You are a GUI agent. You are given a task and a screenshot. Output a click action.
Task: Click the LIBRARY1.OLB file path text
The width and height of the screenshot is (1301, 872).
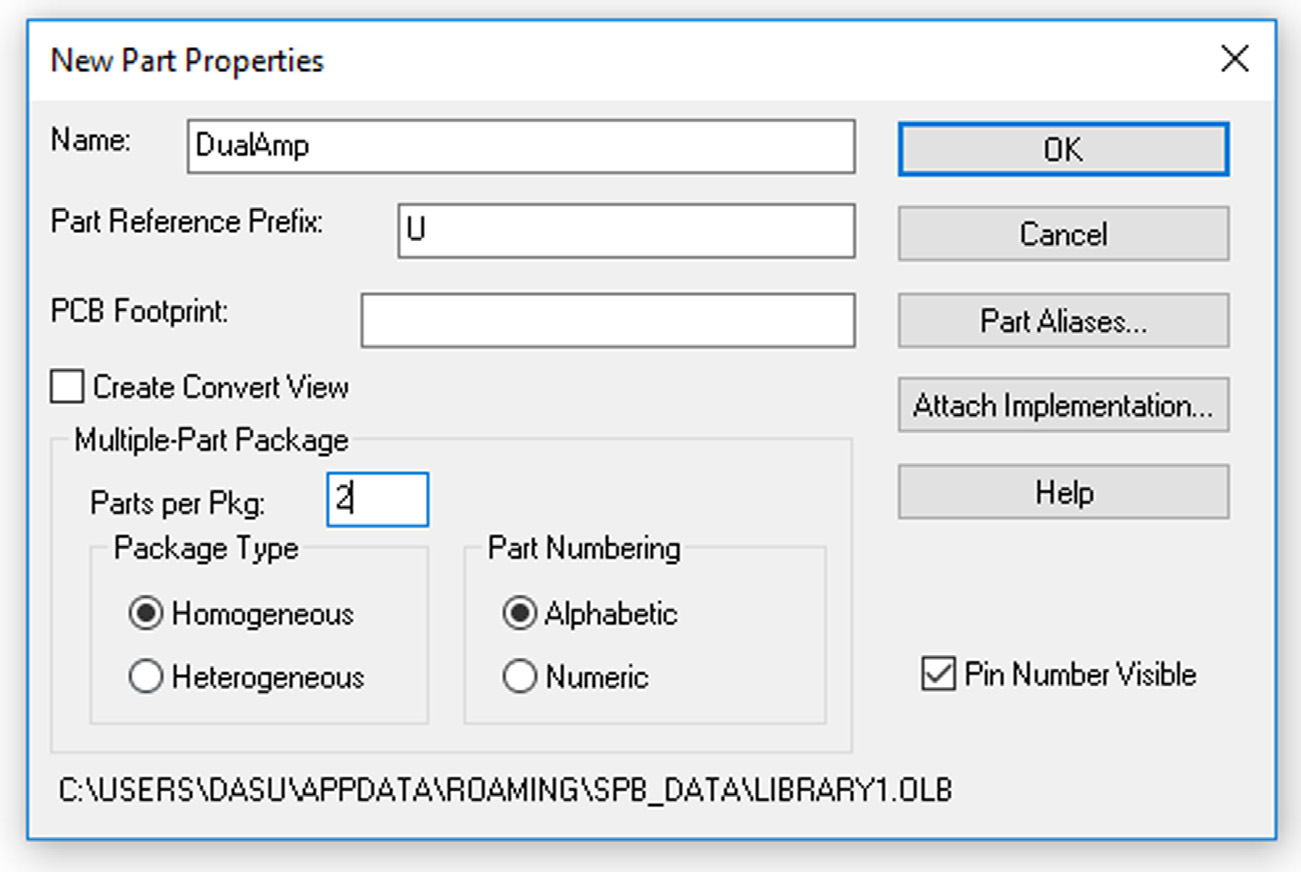pyautogui.click(x=505, y=790)
